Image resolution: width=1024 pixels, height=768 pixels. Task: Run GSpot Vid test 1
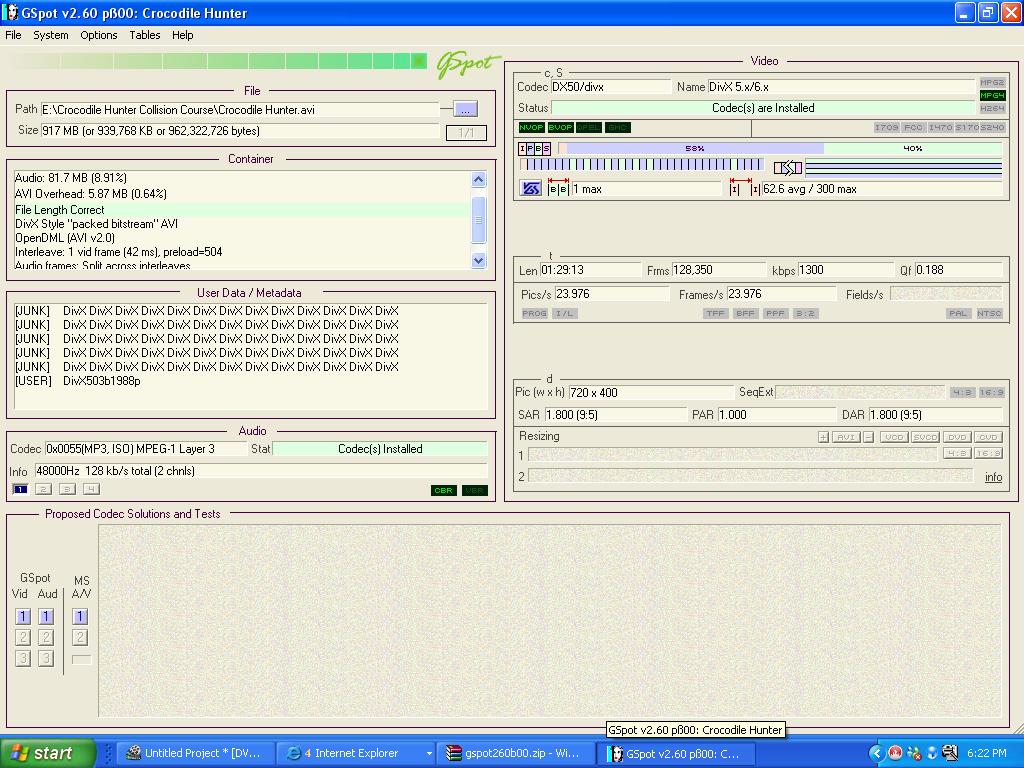[23, 616]
